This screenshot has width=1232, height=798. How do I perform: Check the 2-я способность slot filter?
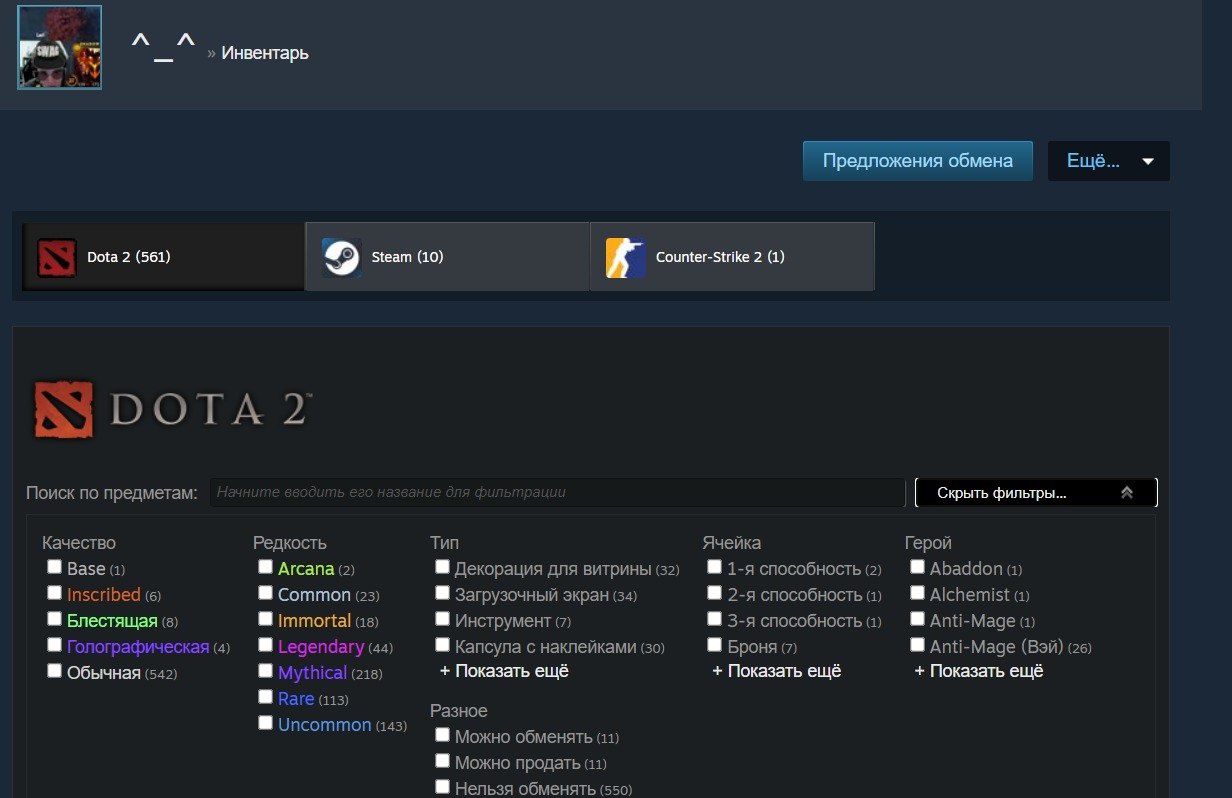coord(714,593)
